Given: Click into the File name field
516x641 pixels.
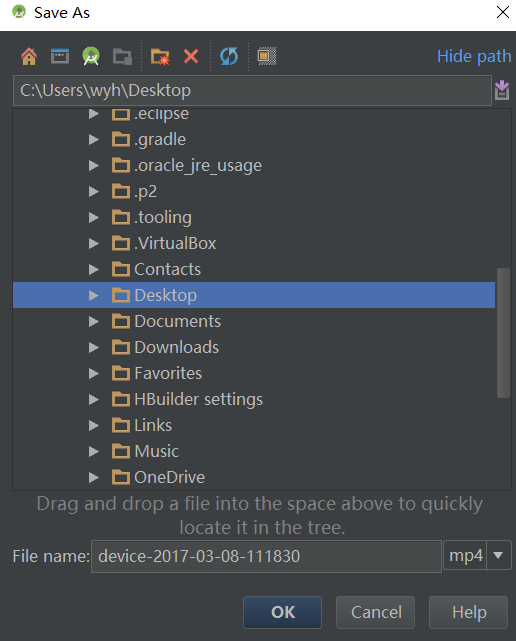Looking at the screenshot, I should click(x=267, y=556).
